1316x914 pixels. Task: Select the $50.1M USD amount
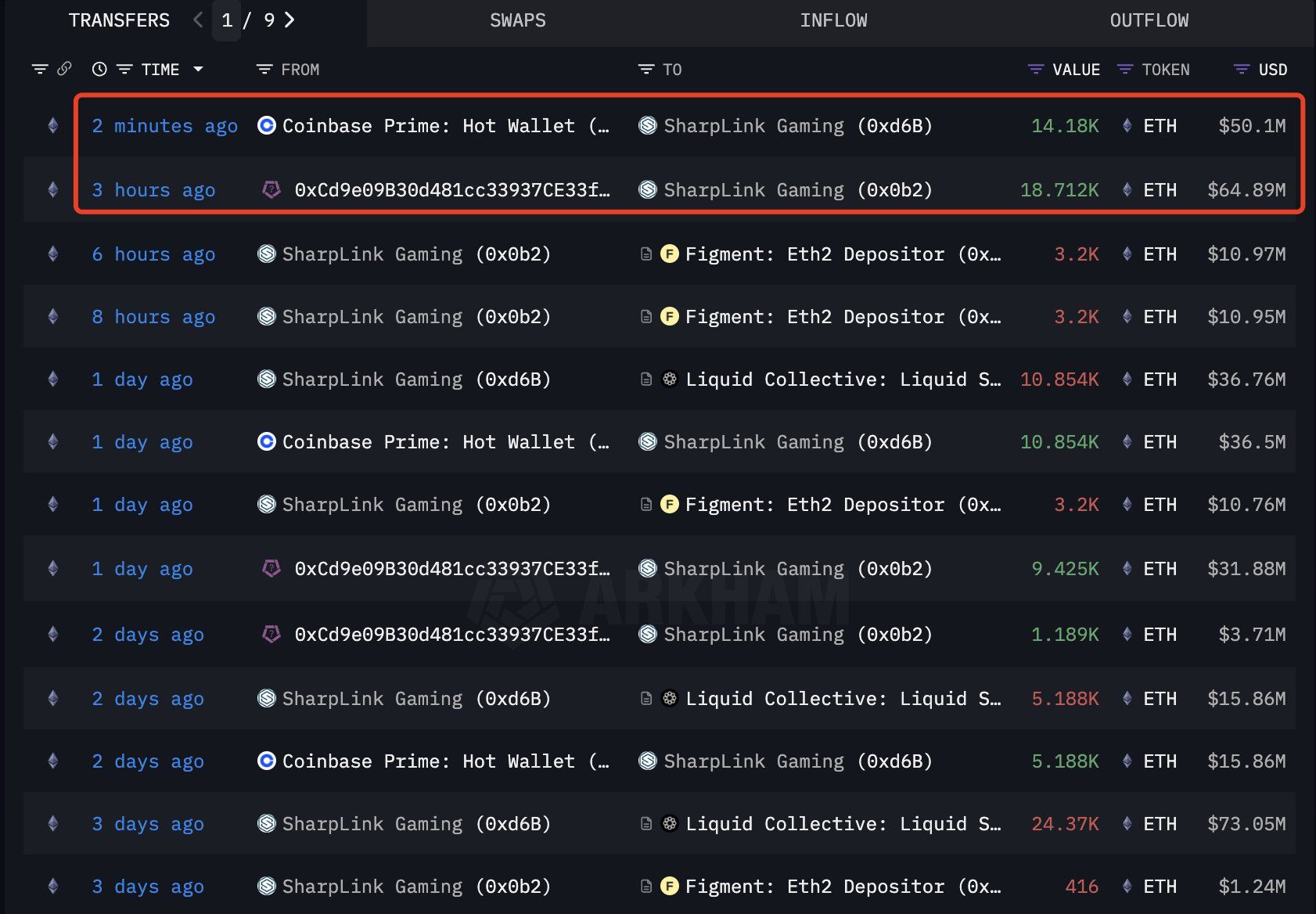coord(1252,126)
